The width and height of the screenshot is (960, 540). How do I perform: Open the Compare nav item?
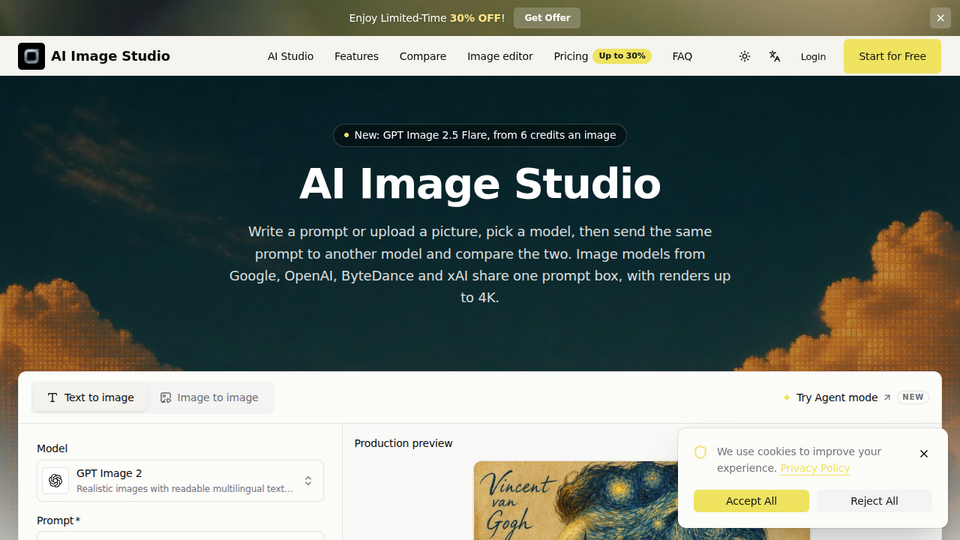pyautogui.click(x=422, y=56)
